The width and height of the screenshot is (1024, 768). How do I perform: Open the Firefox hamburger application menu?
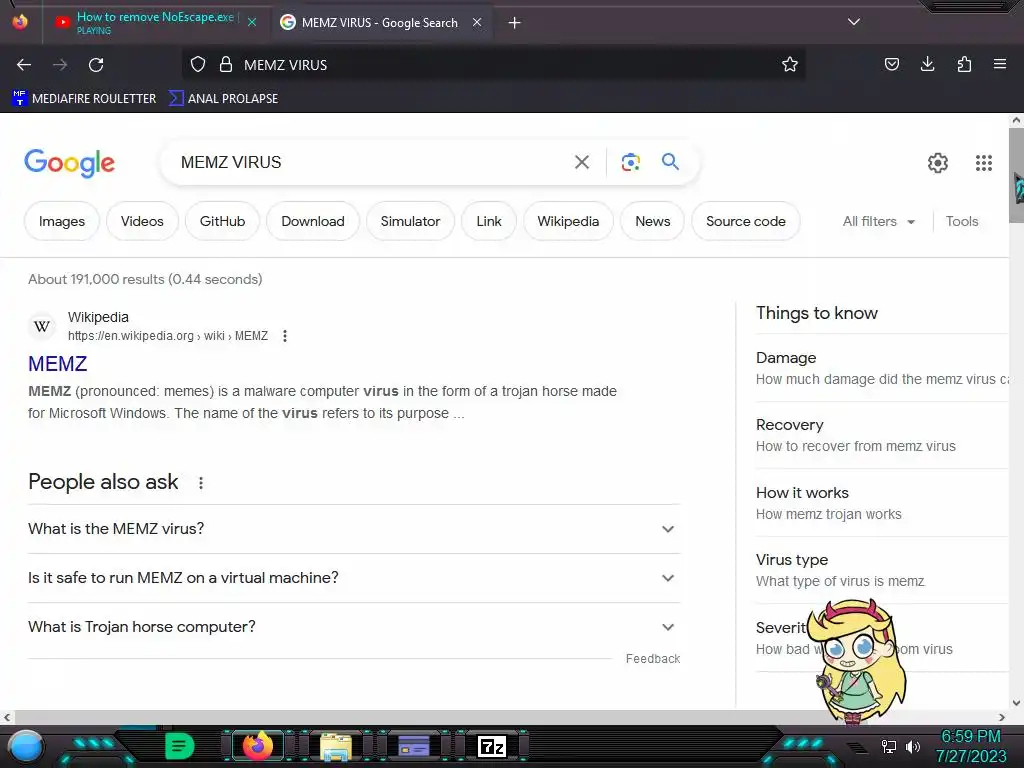pyautogui.click(x=1000, y=64)
